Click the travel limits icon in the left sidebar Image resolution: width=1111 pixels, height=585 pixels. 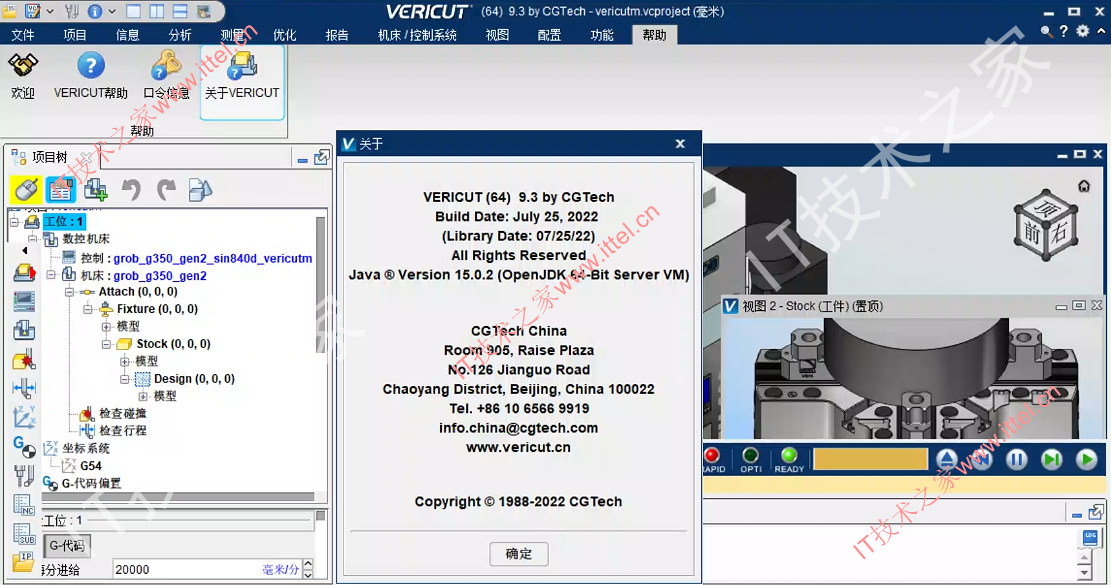coord(24,388)
